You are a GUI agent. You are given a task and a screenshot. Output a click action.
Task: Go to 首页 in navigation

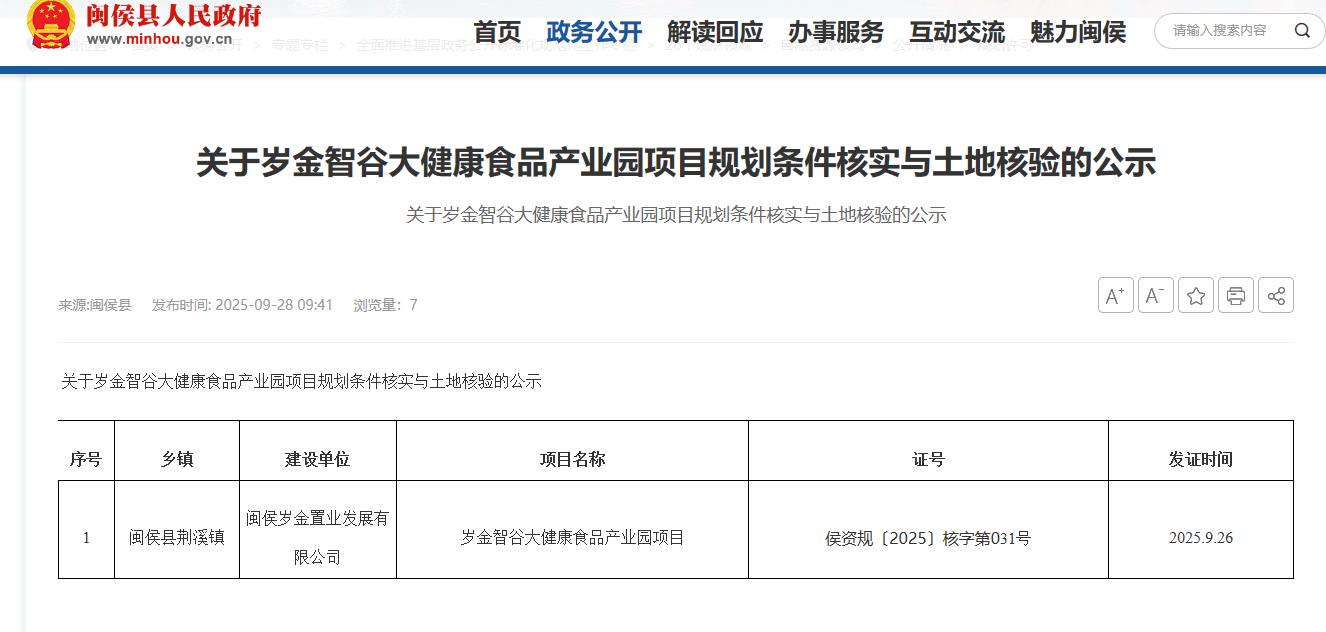click(497, 32)
